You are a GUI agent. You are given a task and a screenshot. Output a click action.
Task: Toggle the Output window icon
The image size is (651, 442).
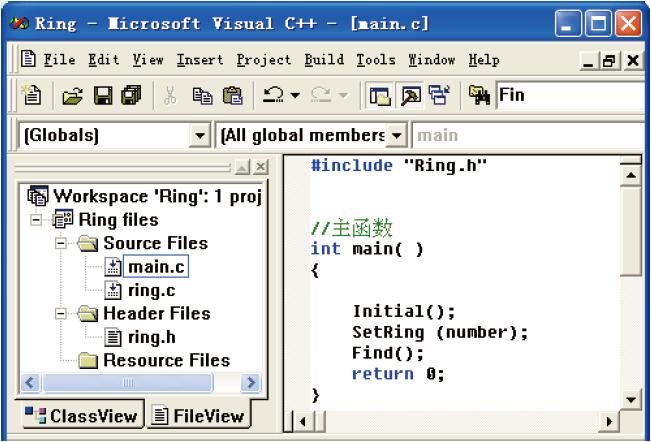[x=411, y=96]
